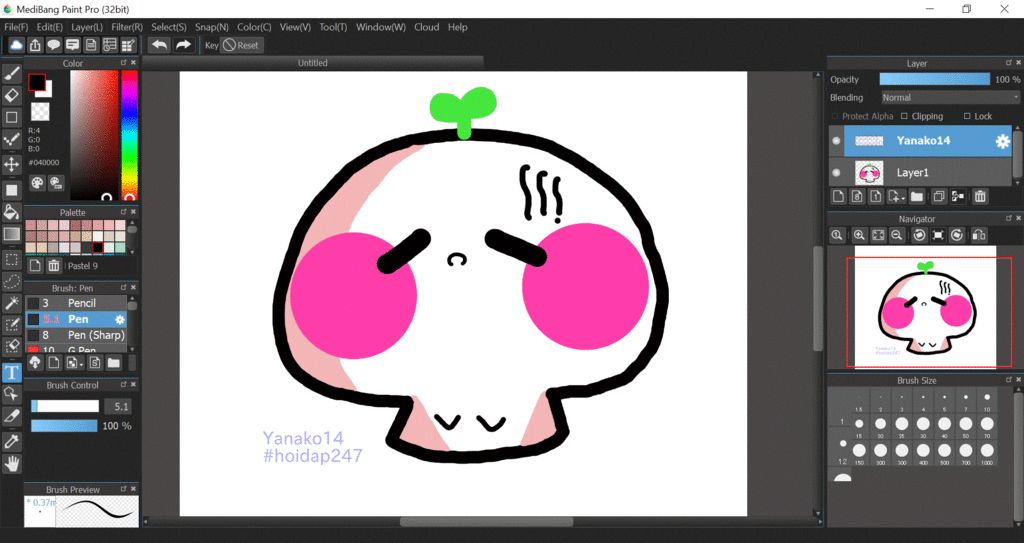Hide Layer1 visibility dot
1024x543 pixels.
tap(836, 173)
